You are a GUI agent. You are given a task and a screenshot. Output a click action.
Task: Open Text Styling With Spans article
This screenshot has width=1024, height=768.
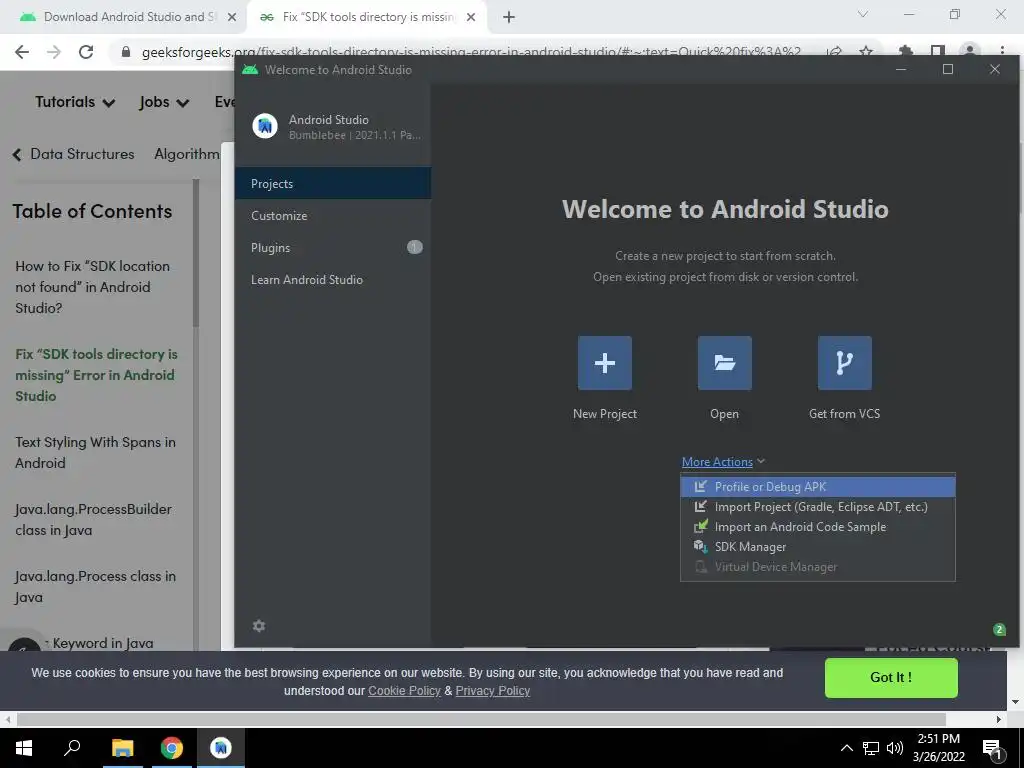tap(95, 453)
